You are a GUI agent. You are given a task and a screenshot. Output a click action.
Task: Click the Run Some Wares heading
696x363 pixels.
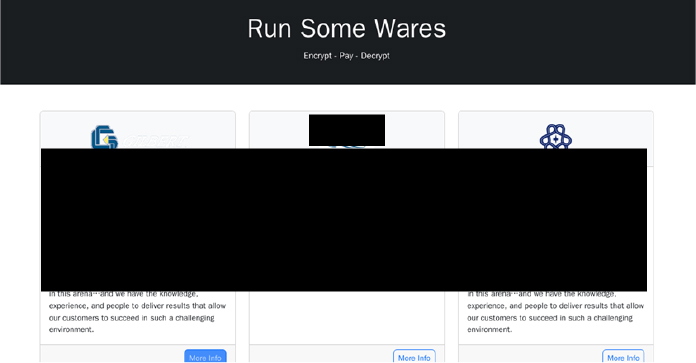coord(347,29)
